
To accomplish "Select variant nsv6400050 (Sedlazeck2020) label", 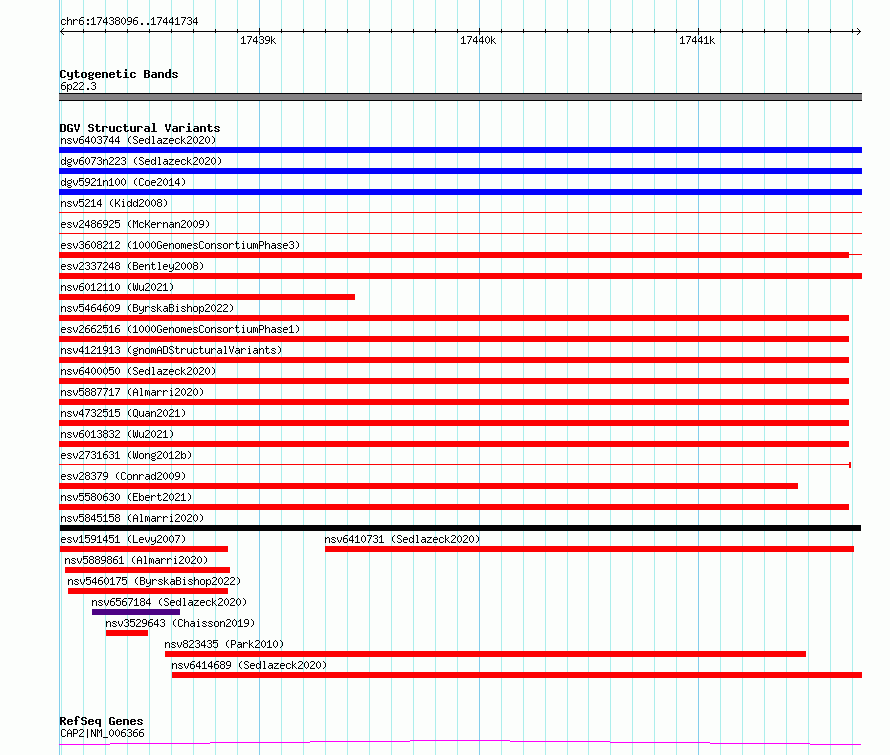I will coord(138,371).
